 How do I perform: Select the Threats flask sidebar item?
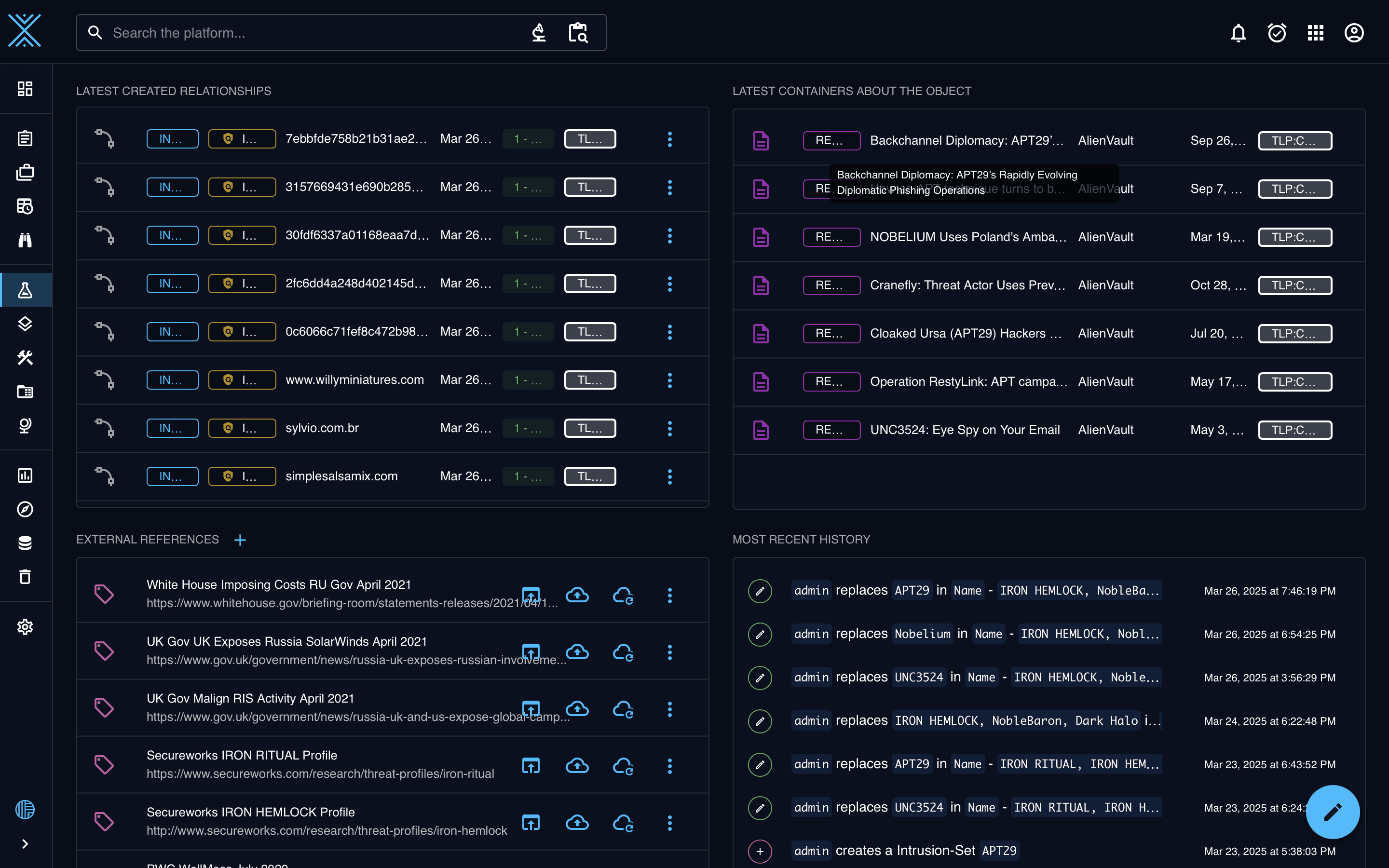[25, 290]
